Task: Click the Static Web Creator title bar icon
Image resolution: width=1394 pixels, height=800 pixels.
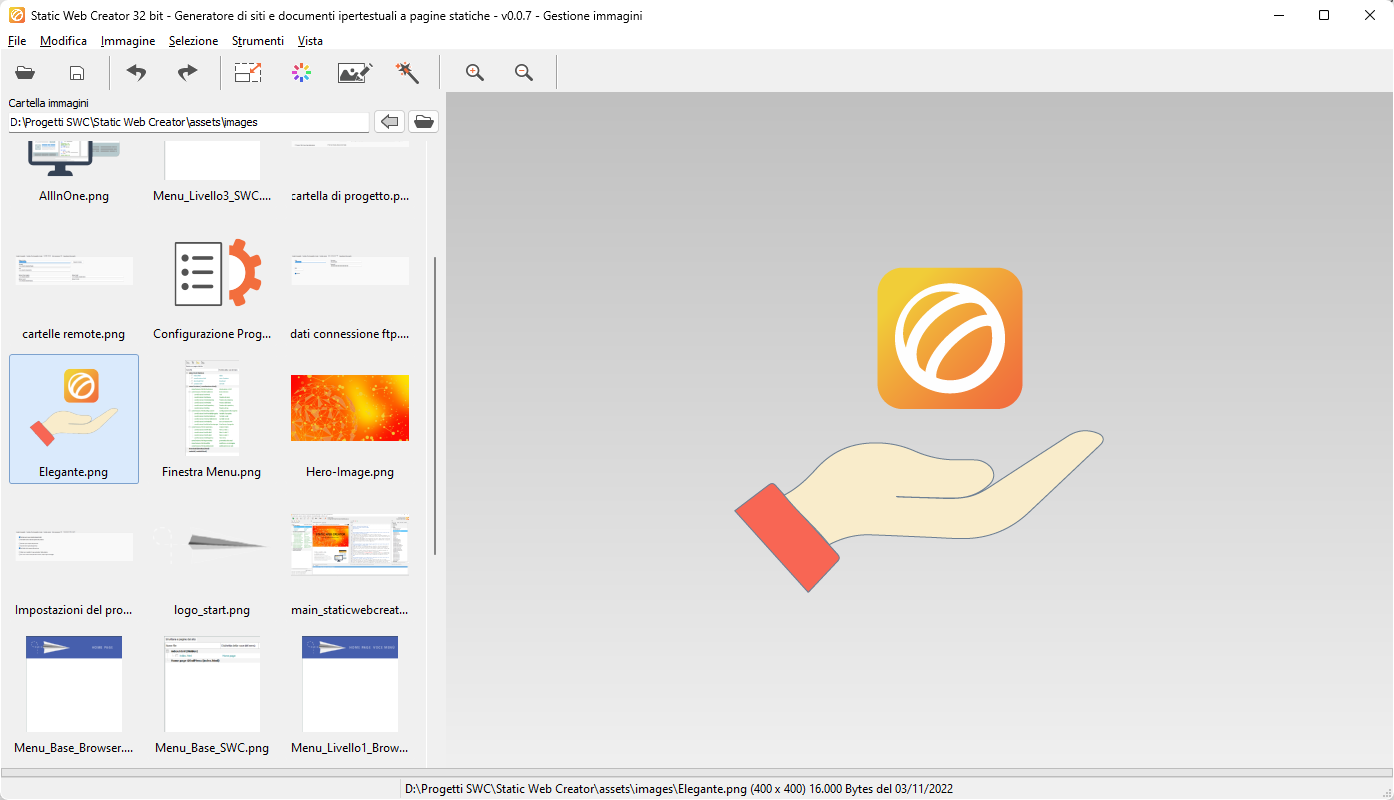Action: pyautogui.click(x=17, y=15)
